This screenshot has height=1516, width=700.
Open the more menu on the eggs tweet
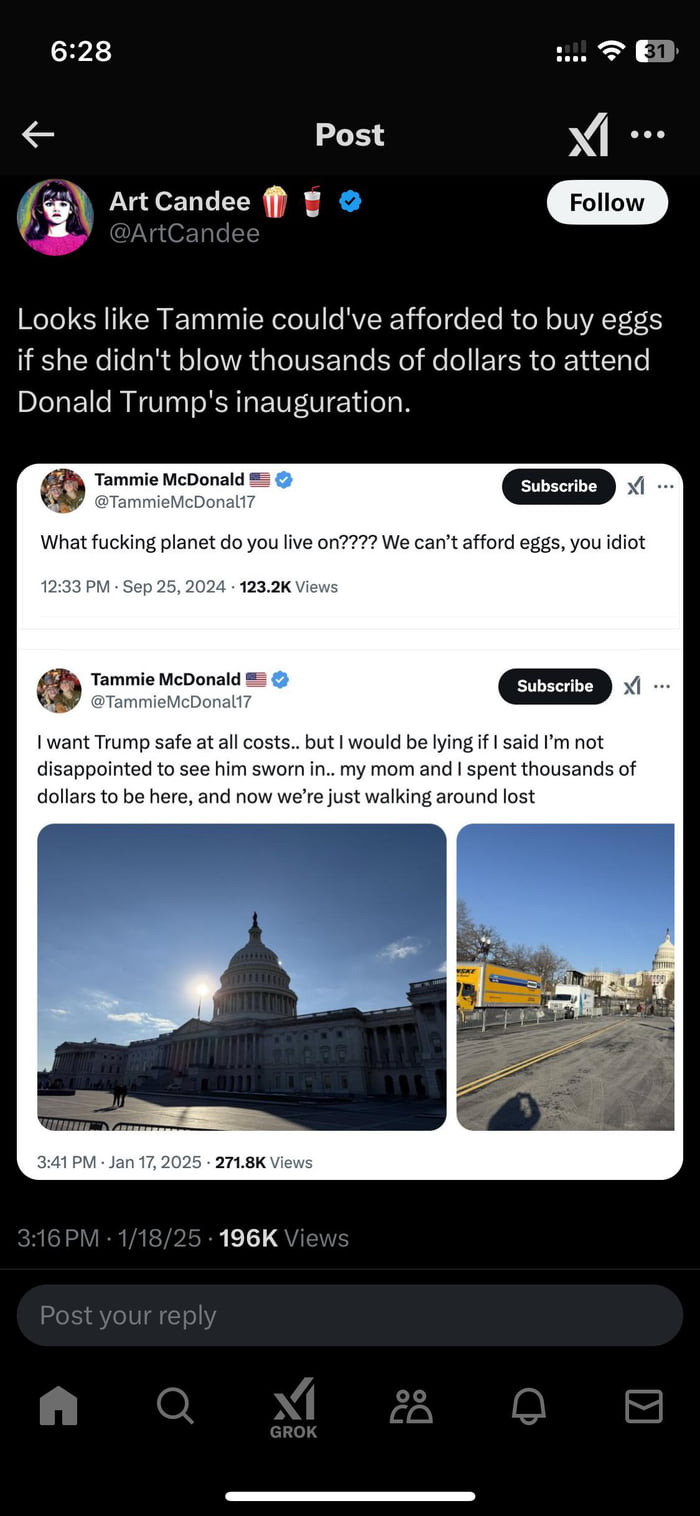tap(665, 486)
